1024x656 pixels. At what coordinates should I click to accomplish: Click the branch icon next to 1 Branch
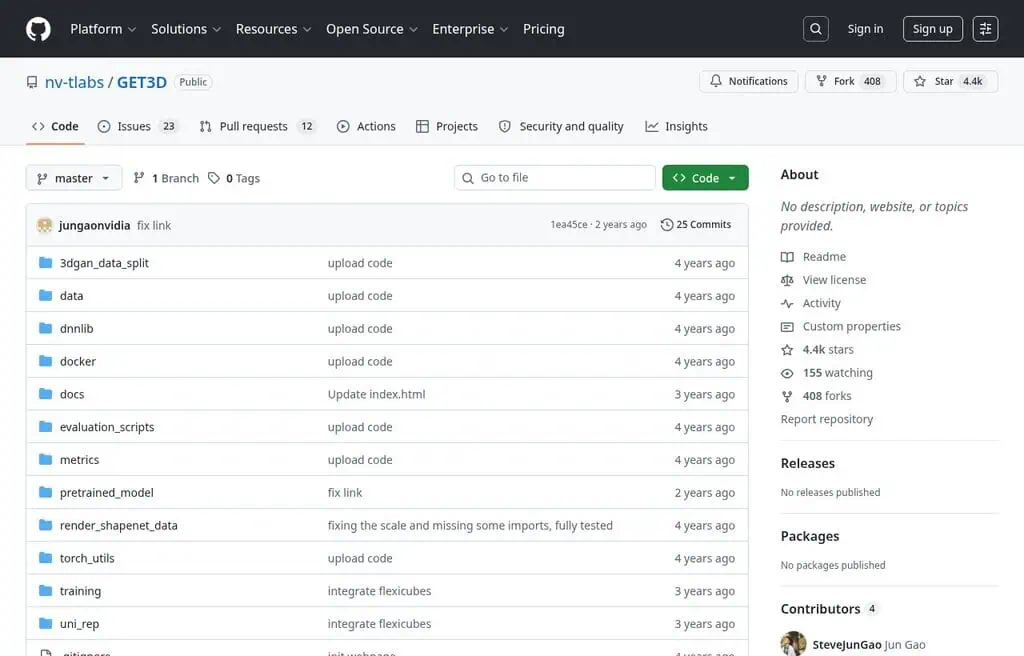point(138,178)
